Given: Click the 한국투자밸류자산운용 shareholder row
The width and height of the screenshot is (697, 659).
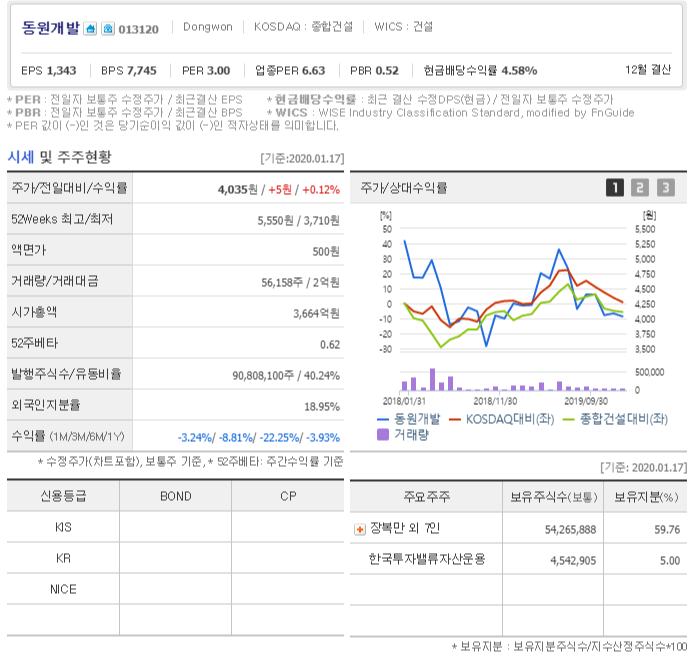Looking at the screenshot, I should (518, 559).
